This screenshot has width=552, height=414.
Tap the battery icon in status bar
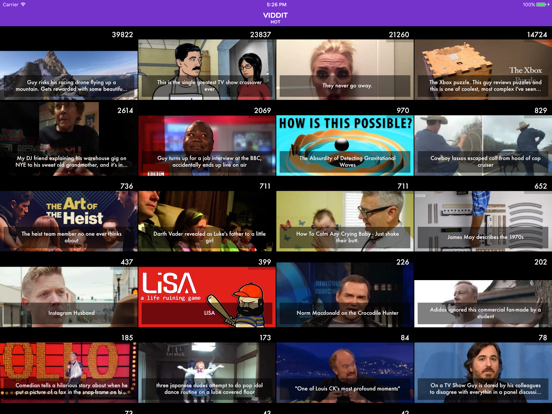(542, 5)
